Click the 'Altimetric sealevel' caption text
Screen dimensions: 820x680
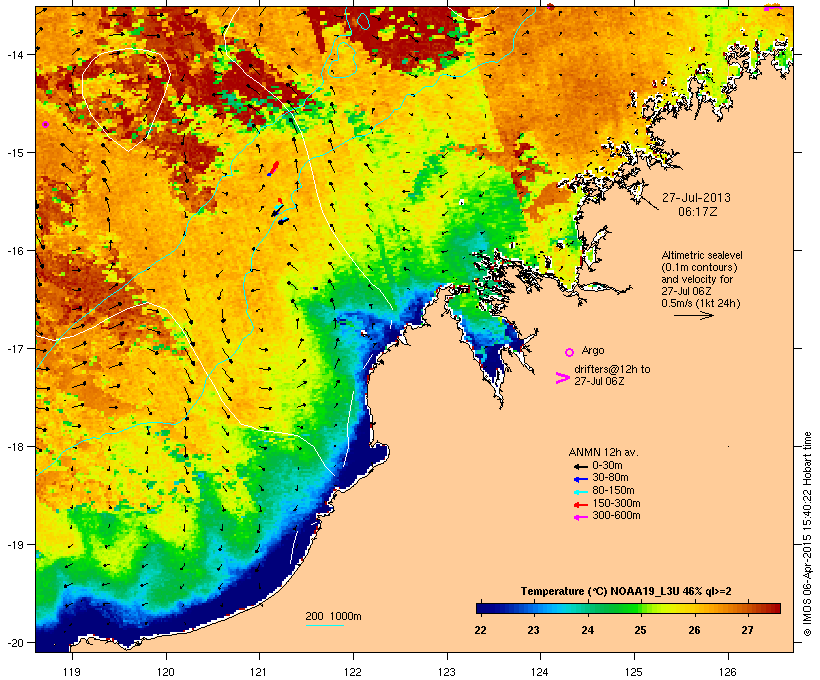[x=702, y=255]
